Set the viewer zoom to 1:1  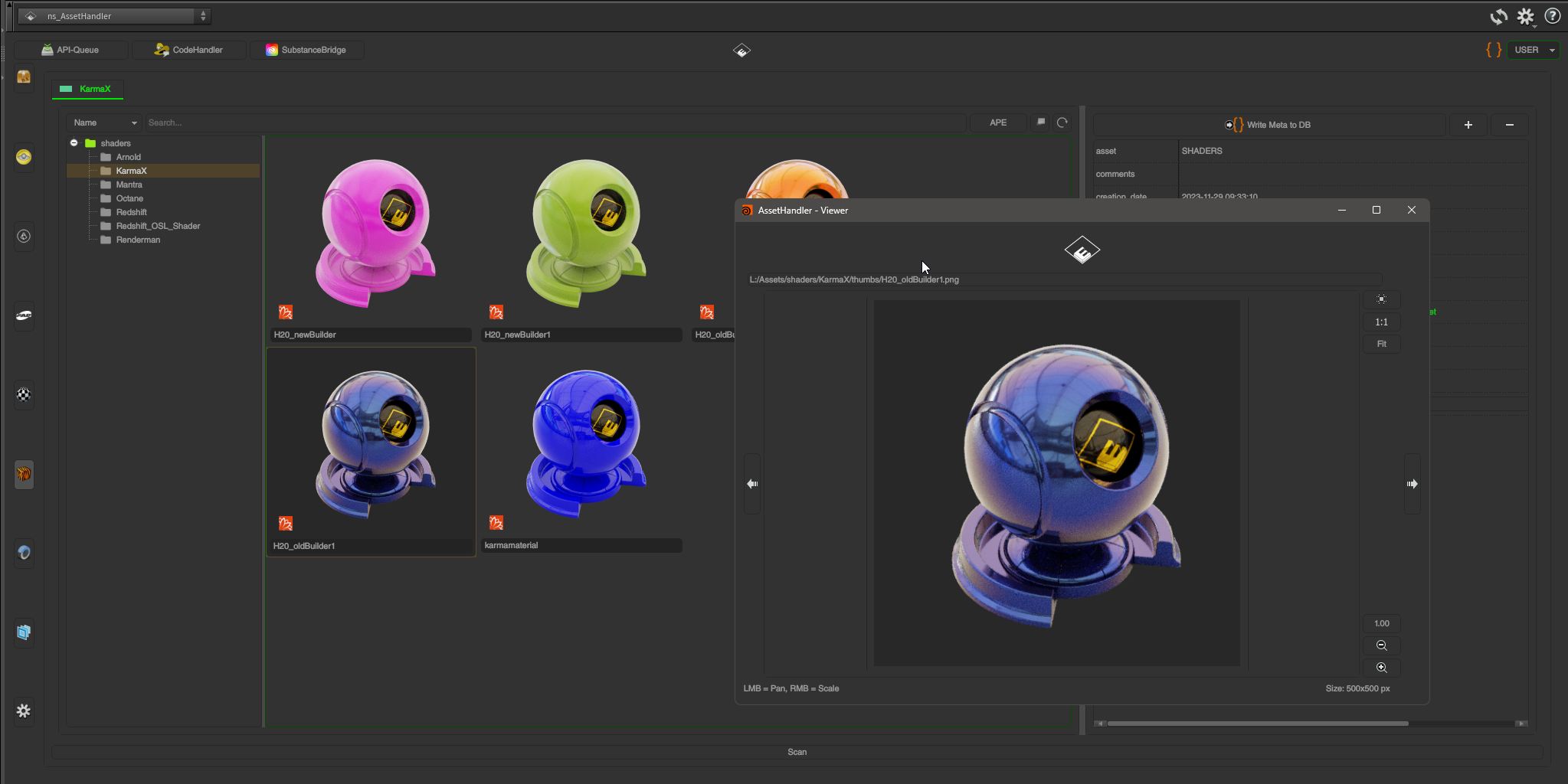(1381, 322)
